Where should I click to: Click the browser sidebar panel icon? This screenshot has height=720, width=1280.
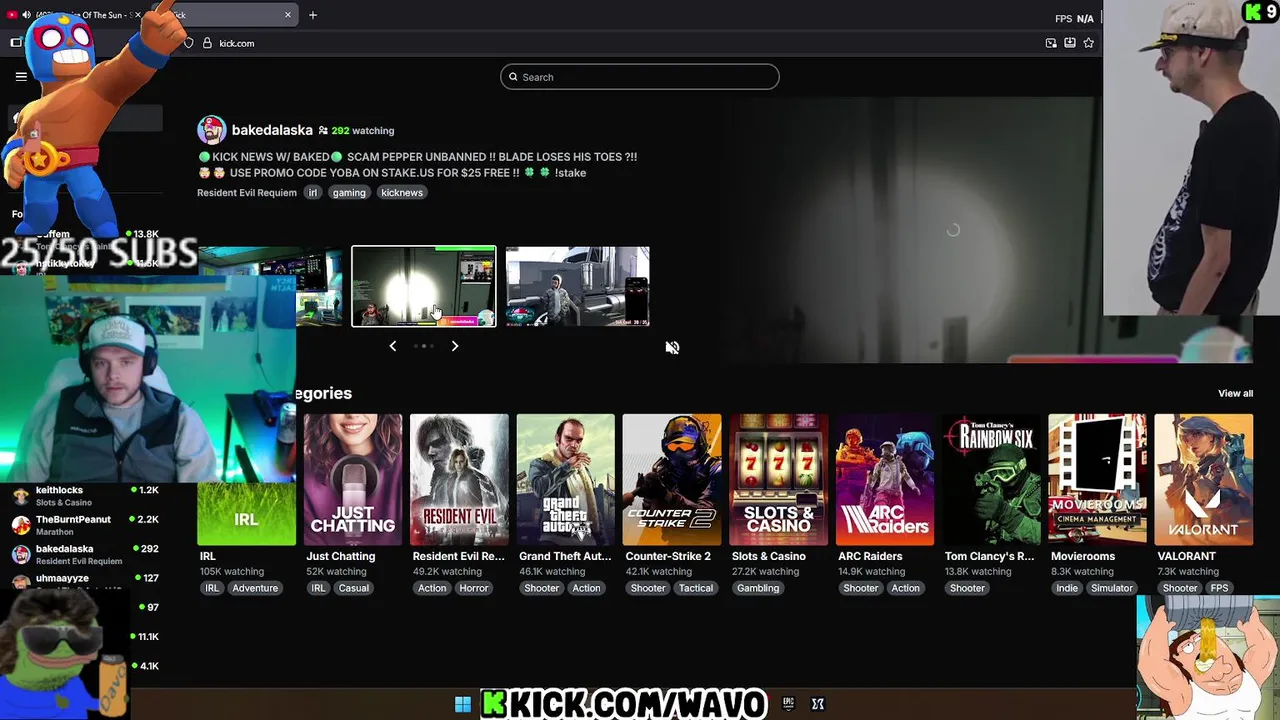[x=16, y=43]
